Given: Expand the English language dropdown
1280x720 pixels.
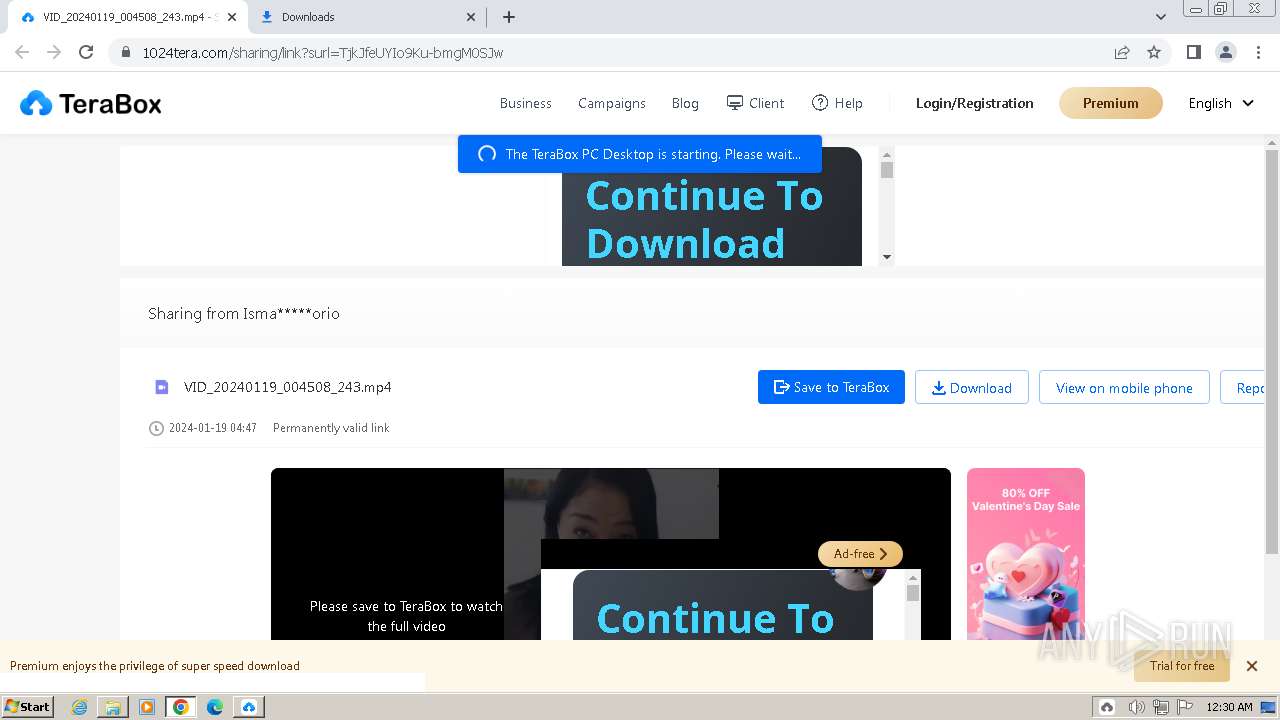Looking at the screenshot, I should point(1221,103).
